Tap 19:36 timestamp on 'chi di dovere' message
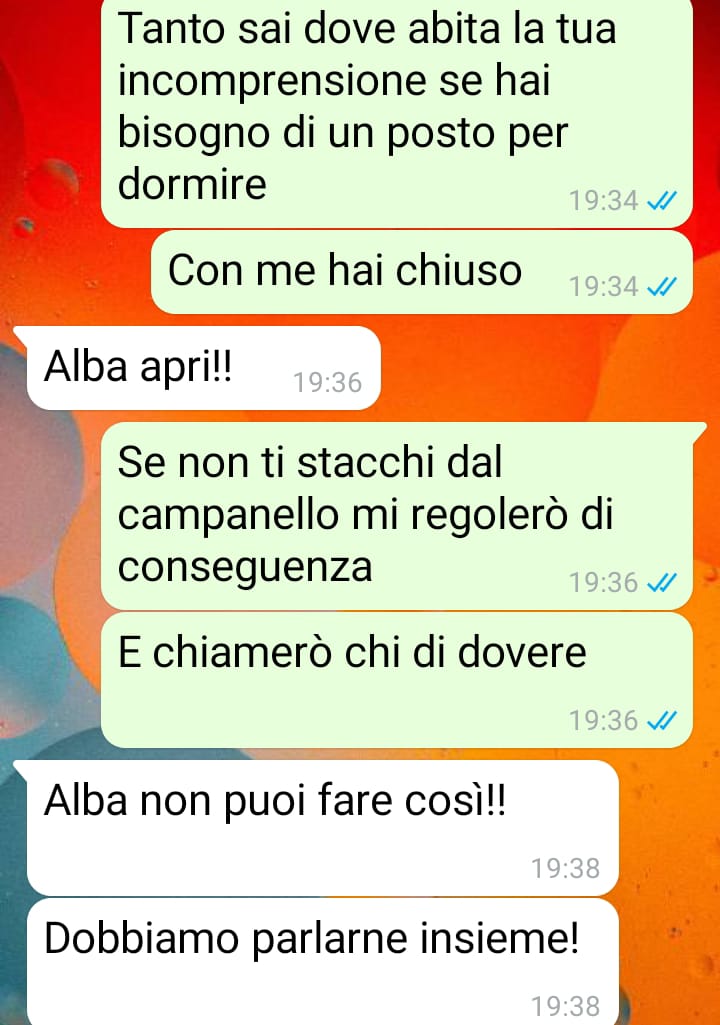The width and height of the screenshot is (720, 1025). 603,720
